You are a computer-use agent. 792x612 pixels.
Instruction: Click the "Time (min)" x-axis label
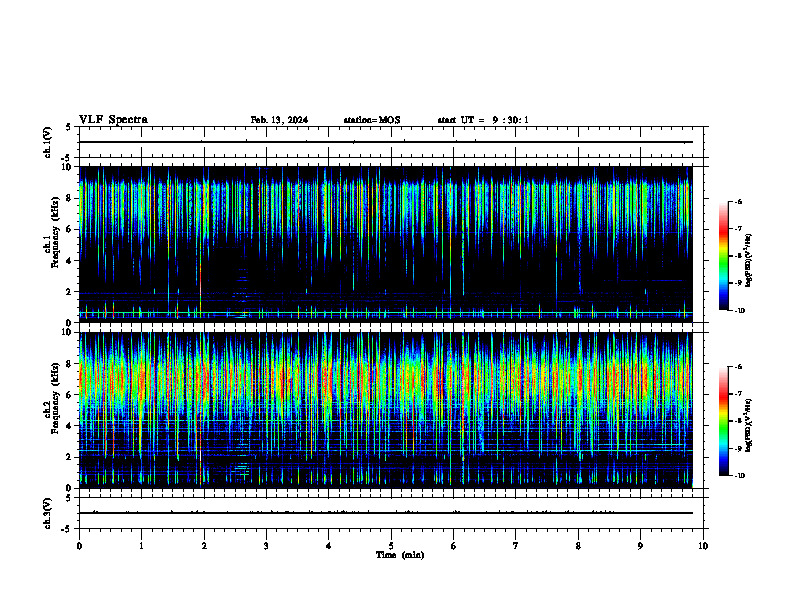pos(400,555)
